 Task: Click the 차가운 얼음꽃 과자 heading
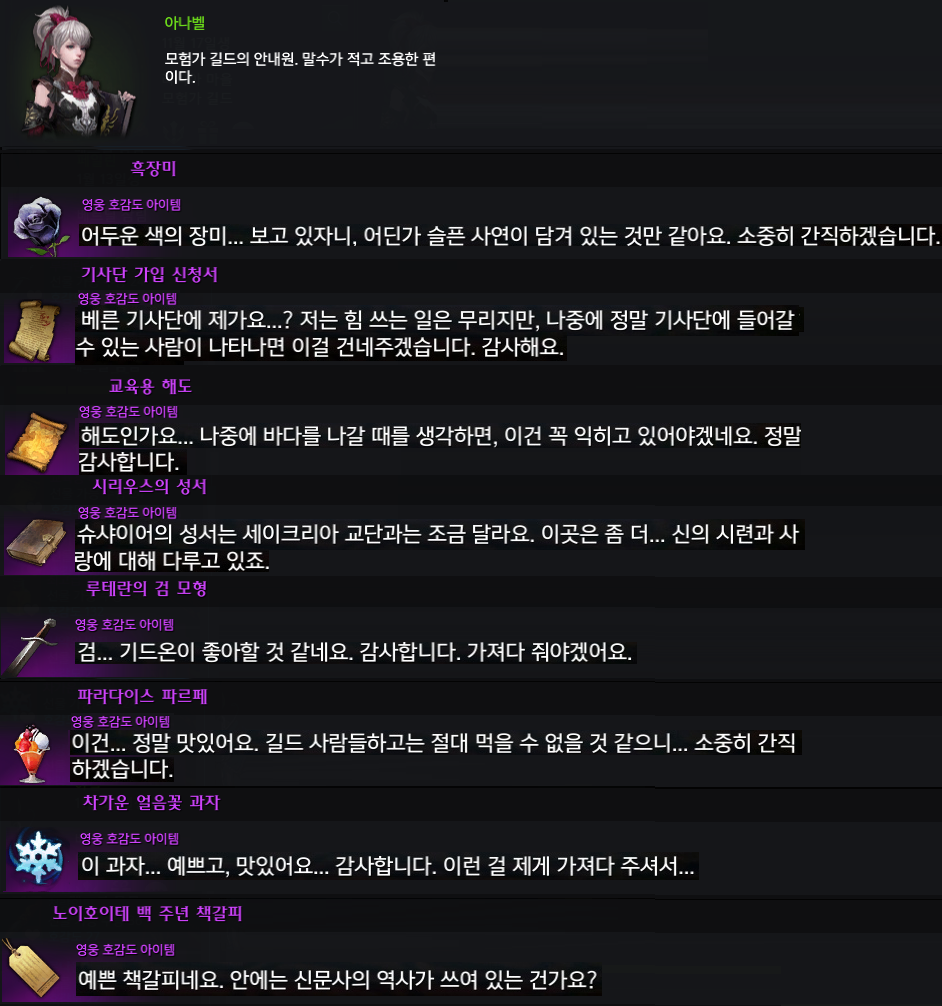coord(151,803)
